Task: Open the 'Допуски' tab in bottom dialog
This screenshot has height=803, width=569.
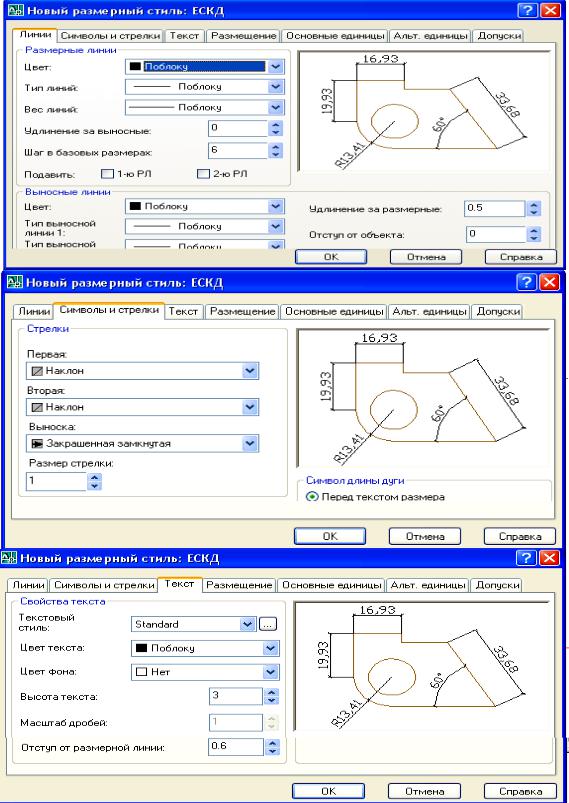Action: pos(497,584)
